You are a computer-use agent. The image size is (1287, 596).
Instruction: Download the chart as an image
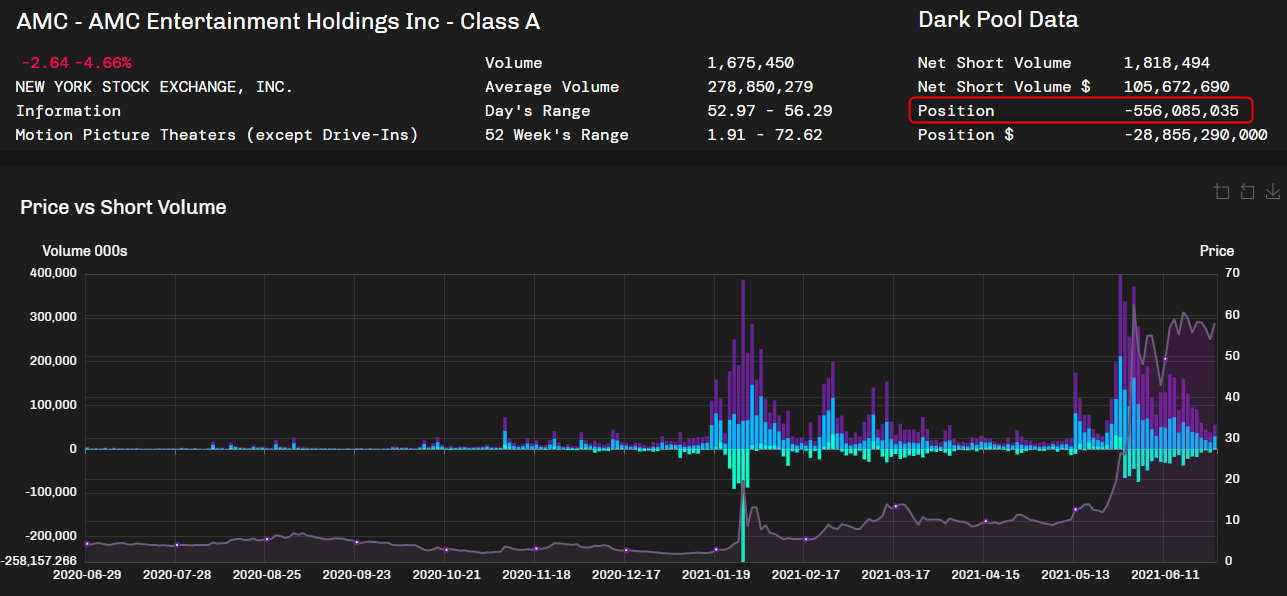tap(1273, 191)
